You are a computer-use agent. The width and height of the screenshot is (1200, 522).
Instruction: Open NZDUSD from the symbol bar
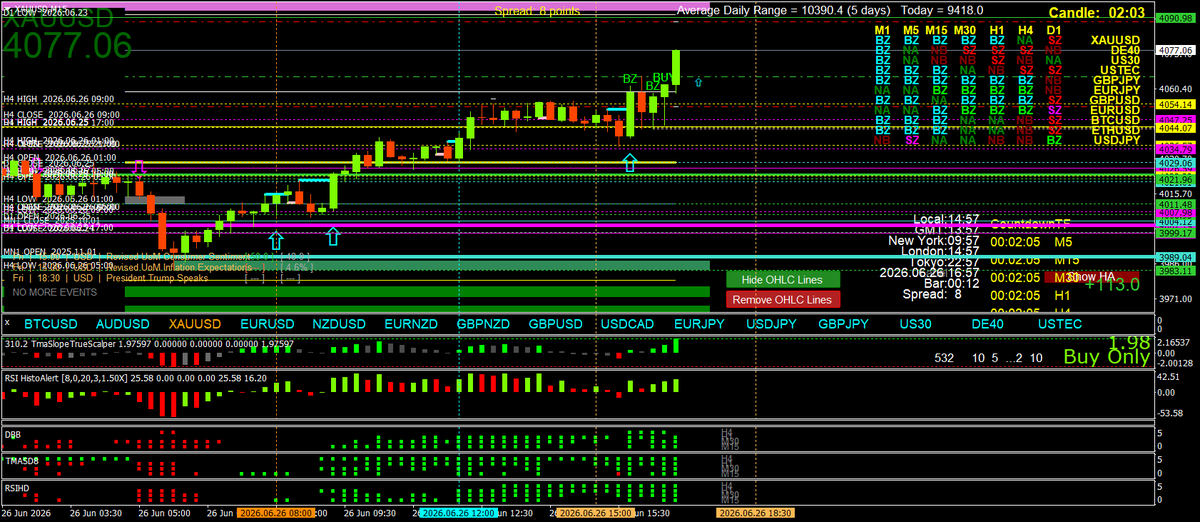click(339, 324)
